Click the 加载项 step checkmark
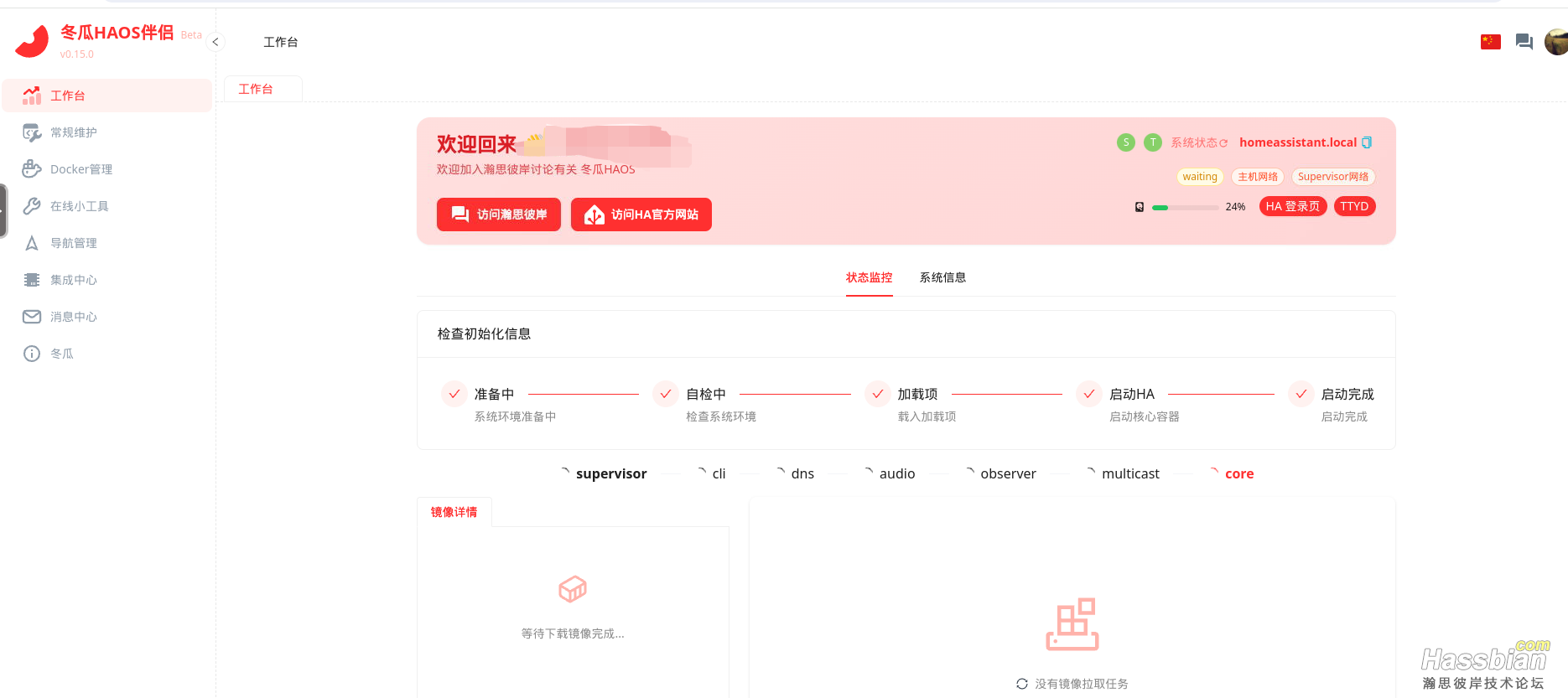This screenshot has width=1568, height=698. pos(877,394)
